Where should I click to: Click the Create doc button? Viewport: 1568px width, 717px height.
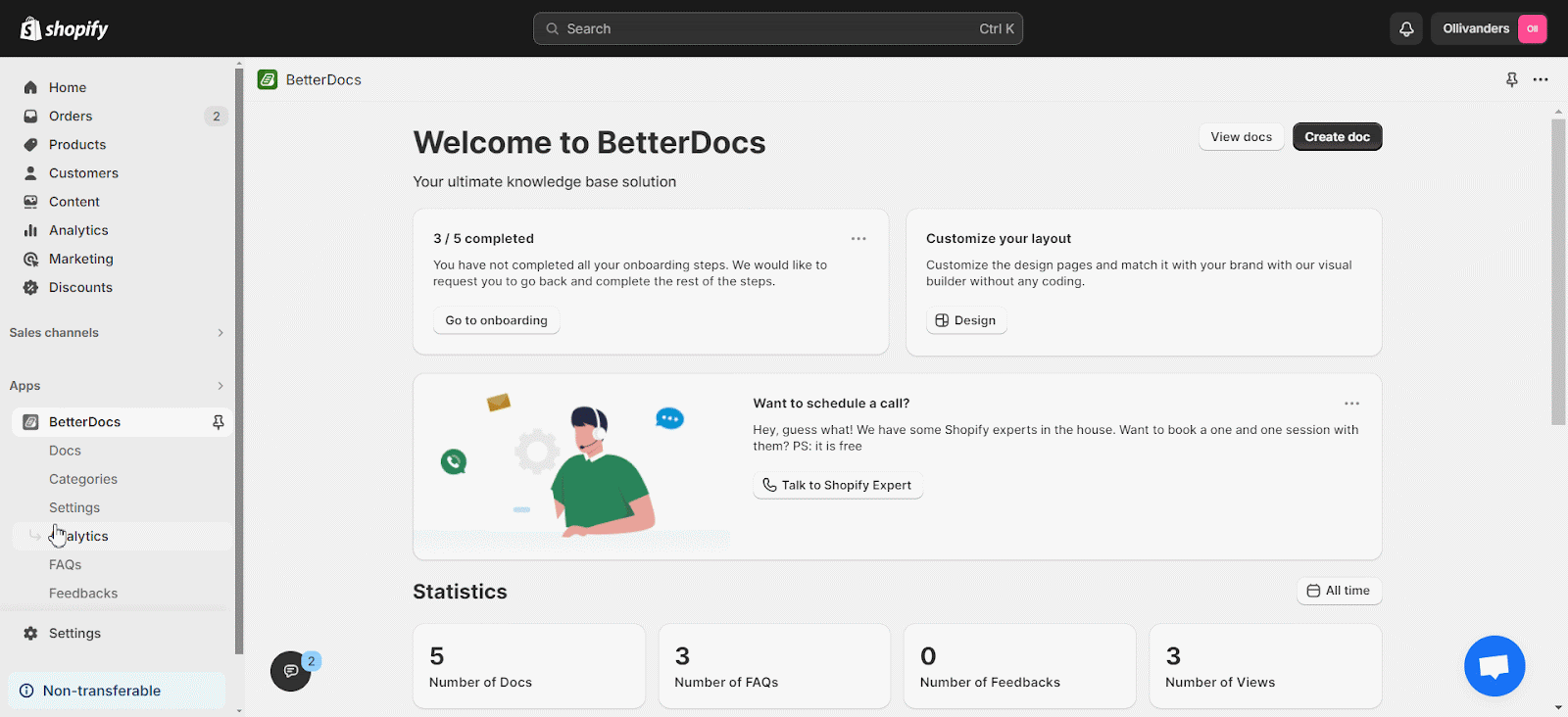(1337, 137)
